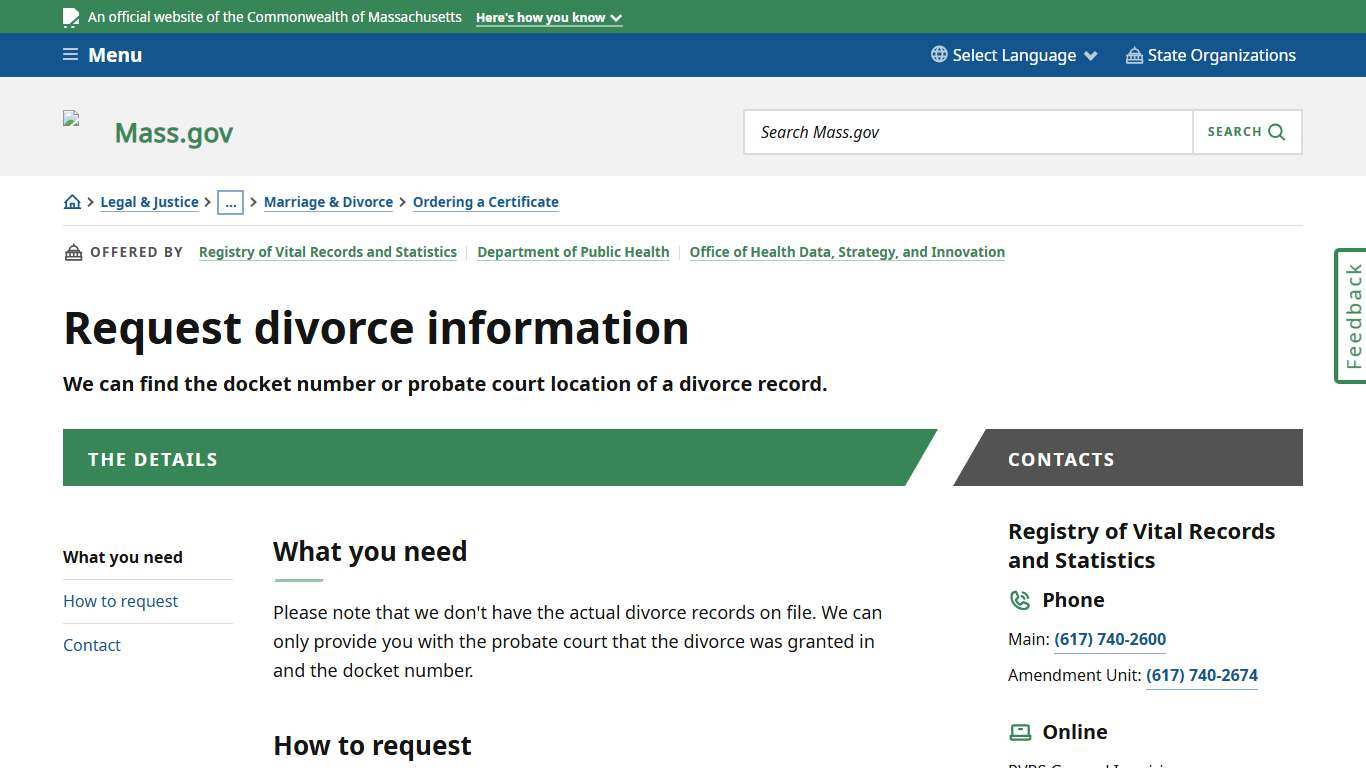Select Menu in the navigation bar
Viewport: 1366px width, 768px height.
pos(115,54)
